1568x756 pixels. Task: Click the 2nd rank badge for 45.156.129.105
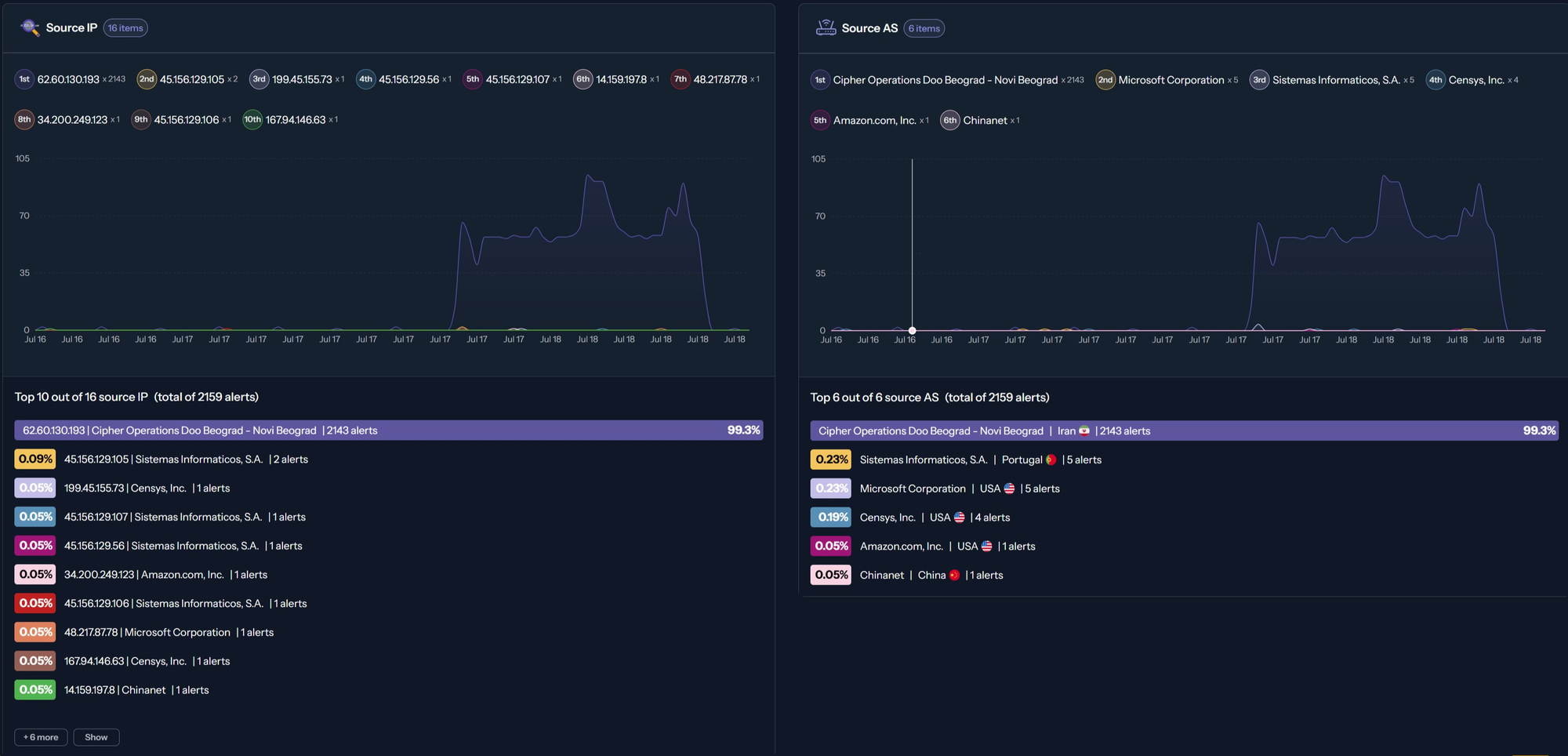tap(147, 79)
